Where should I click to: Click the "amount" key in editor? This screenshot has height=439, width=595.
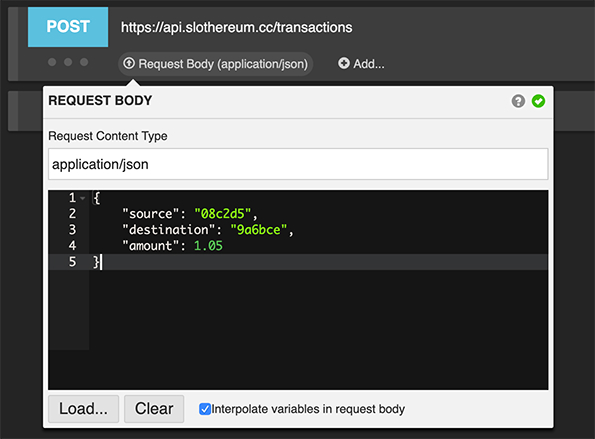(151, 246)
